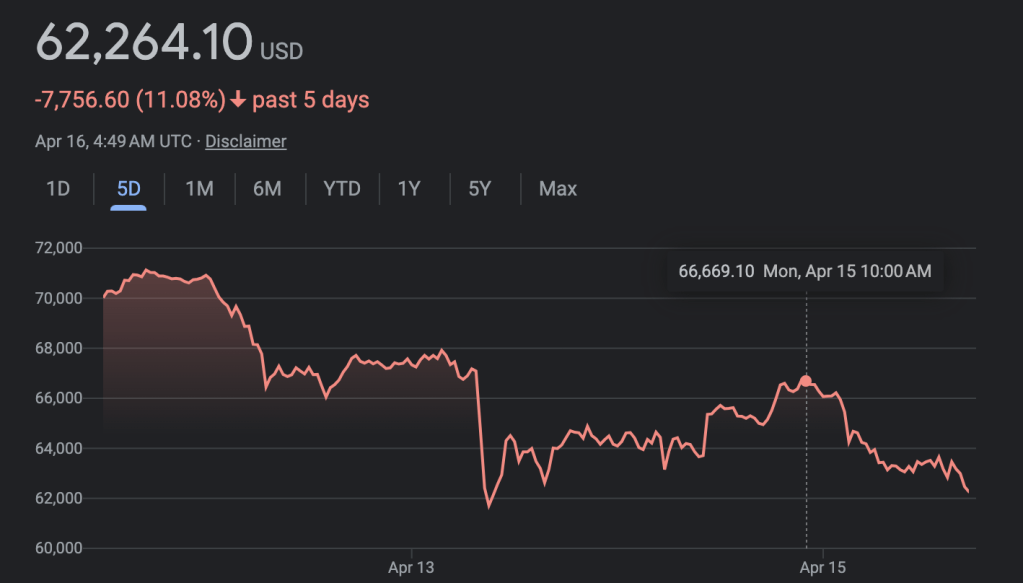Show the 5Y price history
1023x583 pixels.
pyautogui.click(x=480, y=189)
